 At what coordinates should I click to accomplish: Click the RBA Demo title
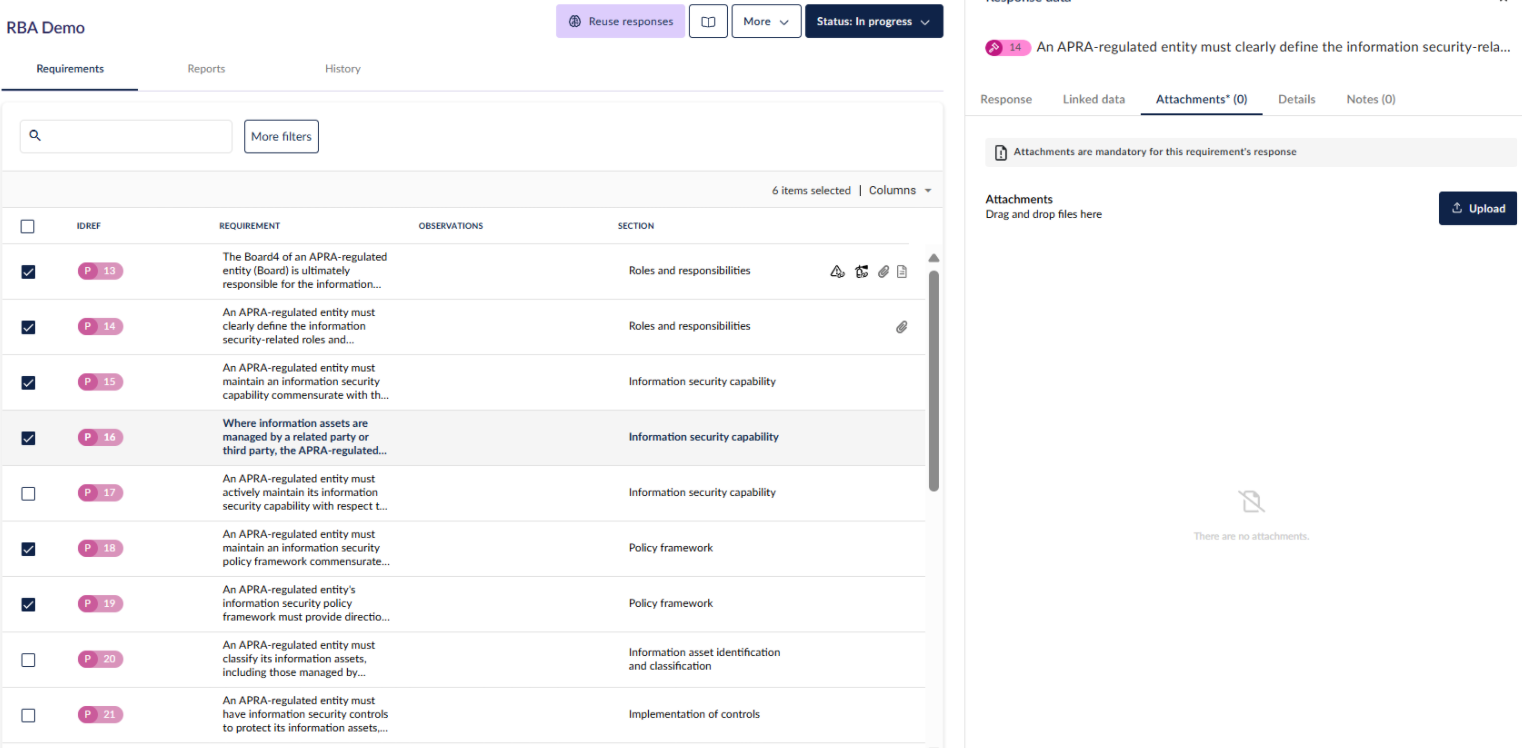pos(46,28)
